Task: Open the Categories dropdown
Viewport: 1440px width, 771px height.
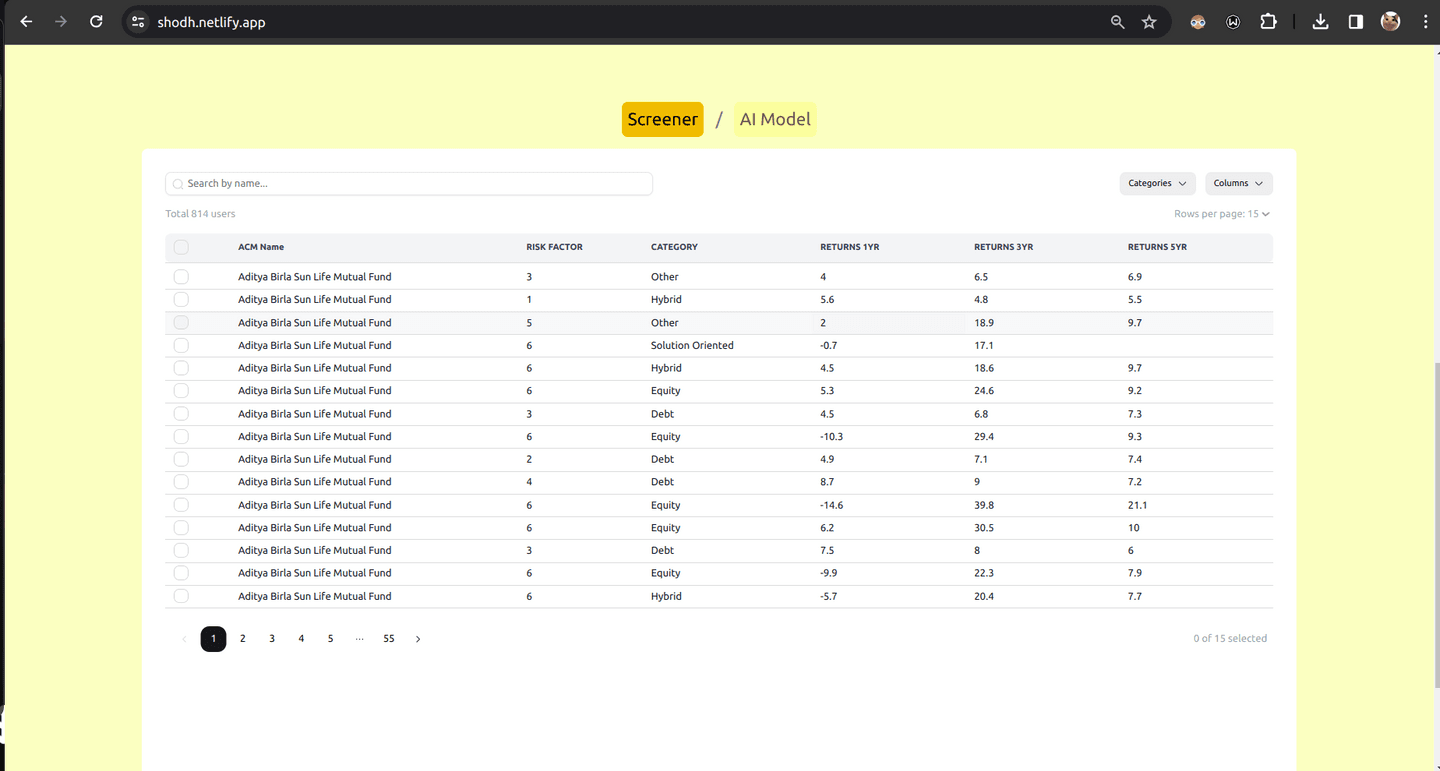Action: pyautogui.click(x=1157, y=183)
